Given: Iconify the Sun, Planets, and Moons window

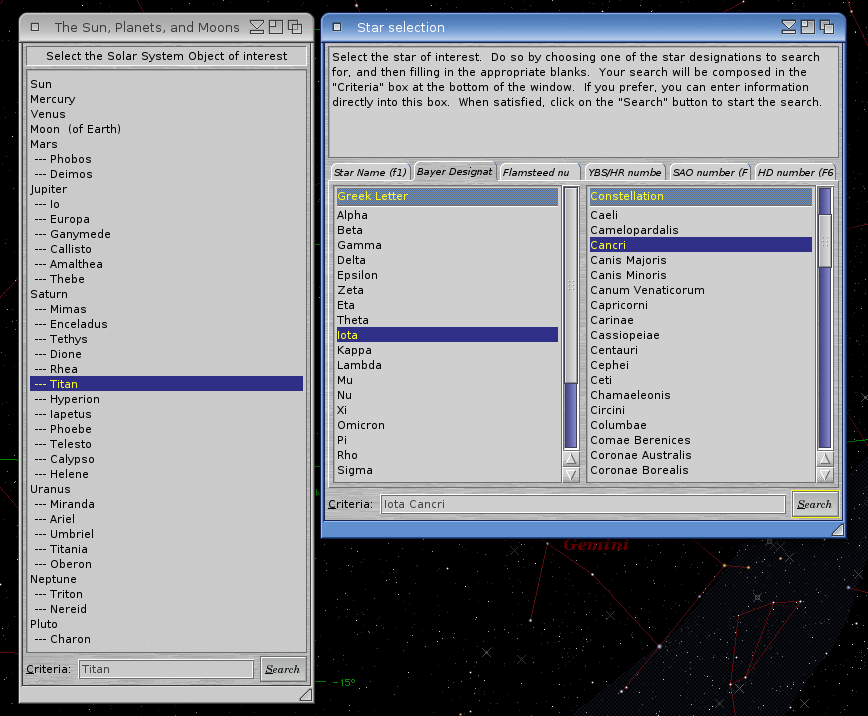Looking at the screenshot, I should pyautogui.click(x=257, y=27).
